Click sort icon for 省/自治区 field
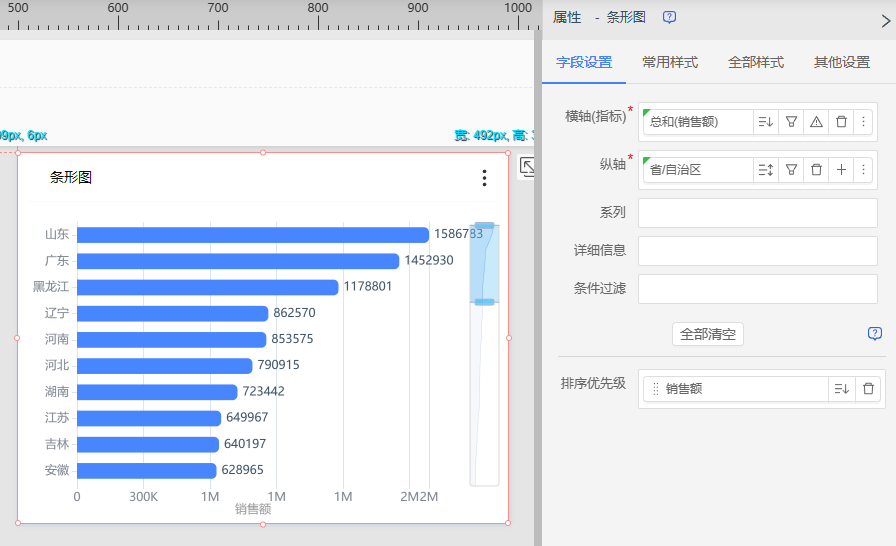Screen dimensions: 896x546 pyautogui.click(x=766, y=170)
